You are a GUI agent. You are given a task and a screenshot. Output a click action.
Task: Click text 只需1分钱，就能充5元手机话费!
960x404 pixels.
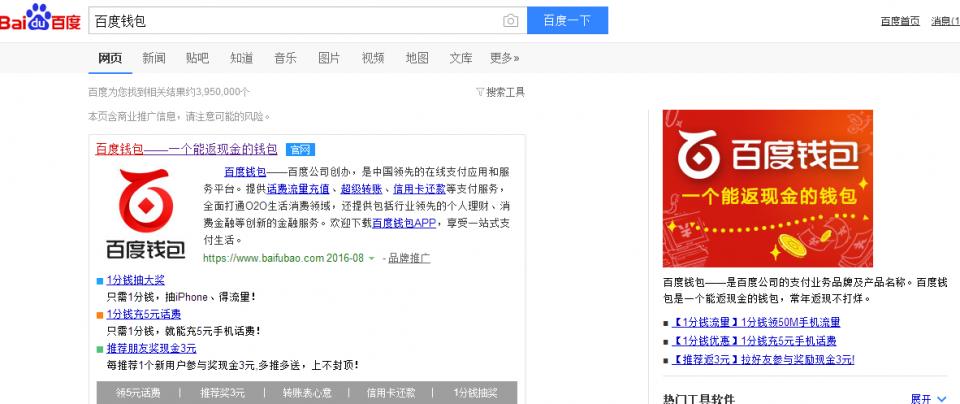coord(184,331)
